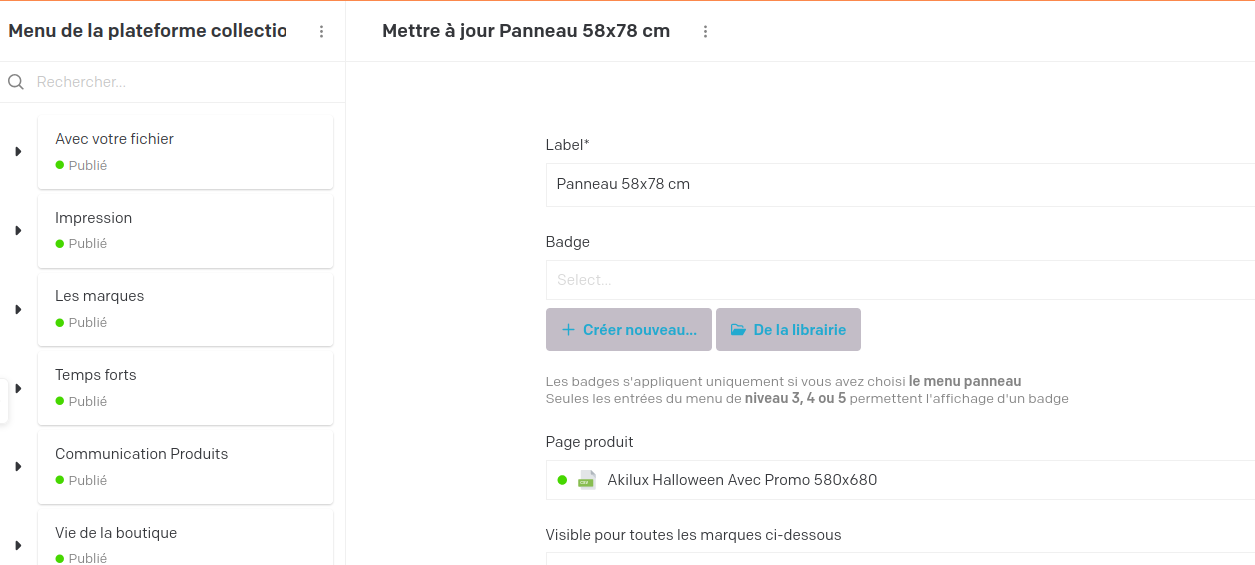This screenshot has height=565, width=1255.
Task: Click the green status dot under Impression
Action: (x=60, y=244)
